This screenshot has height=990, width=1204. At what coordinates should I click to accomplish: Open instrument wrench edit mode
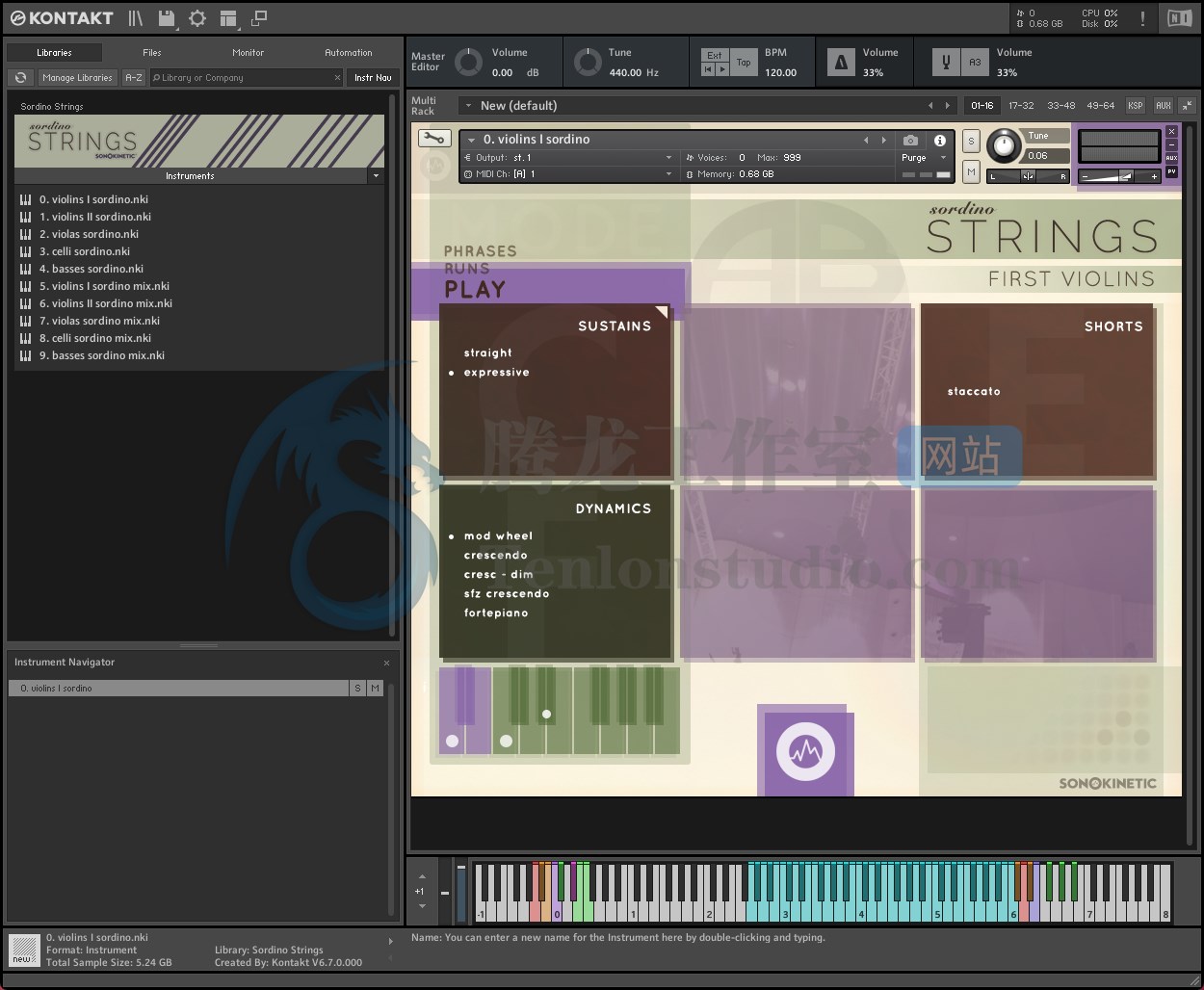tap(434, 139)
